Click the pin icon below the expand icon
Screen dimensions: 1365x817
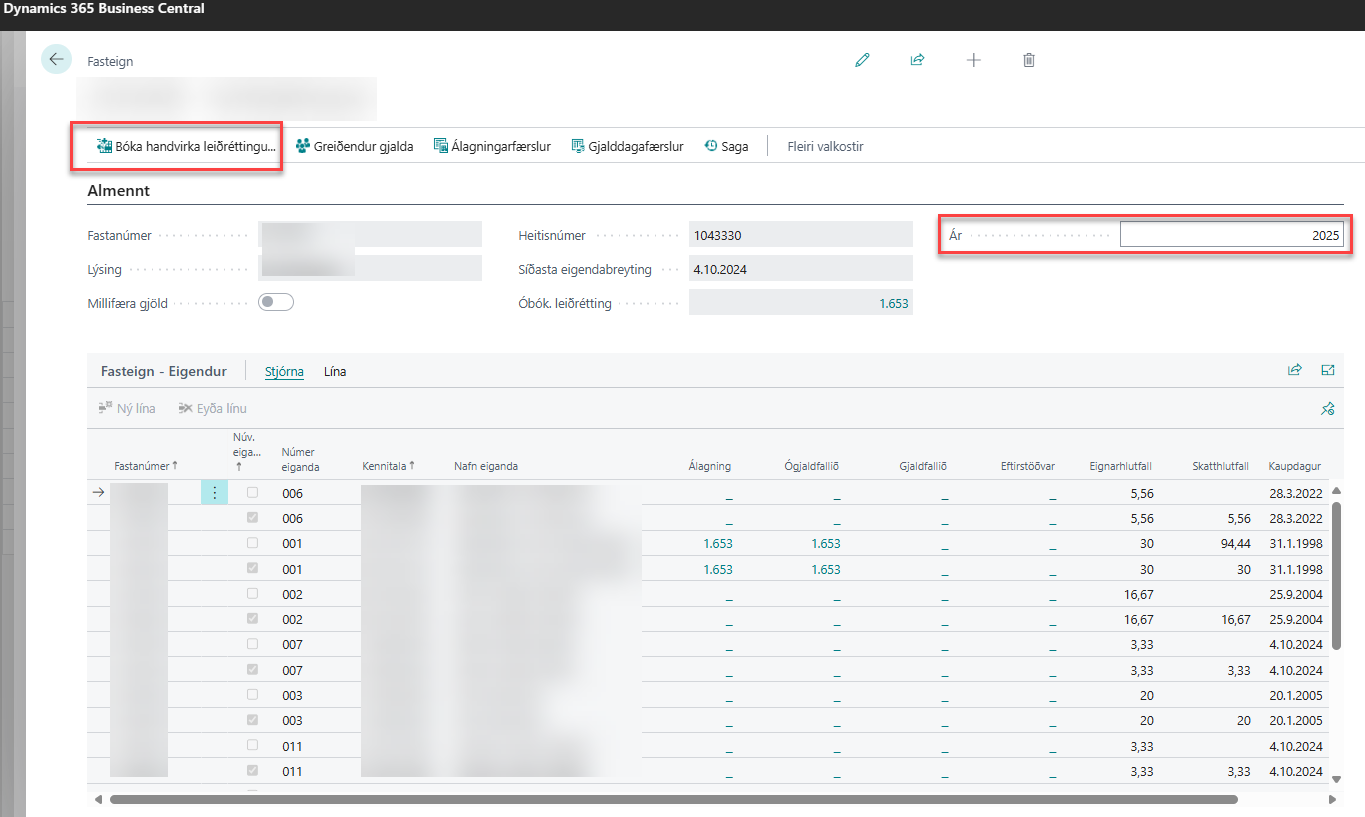1328,408
